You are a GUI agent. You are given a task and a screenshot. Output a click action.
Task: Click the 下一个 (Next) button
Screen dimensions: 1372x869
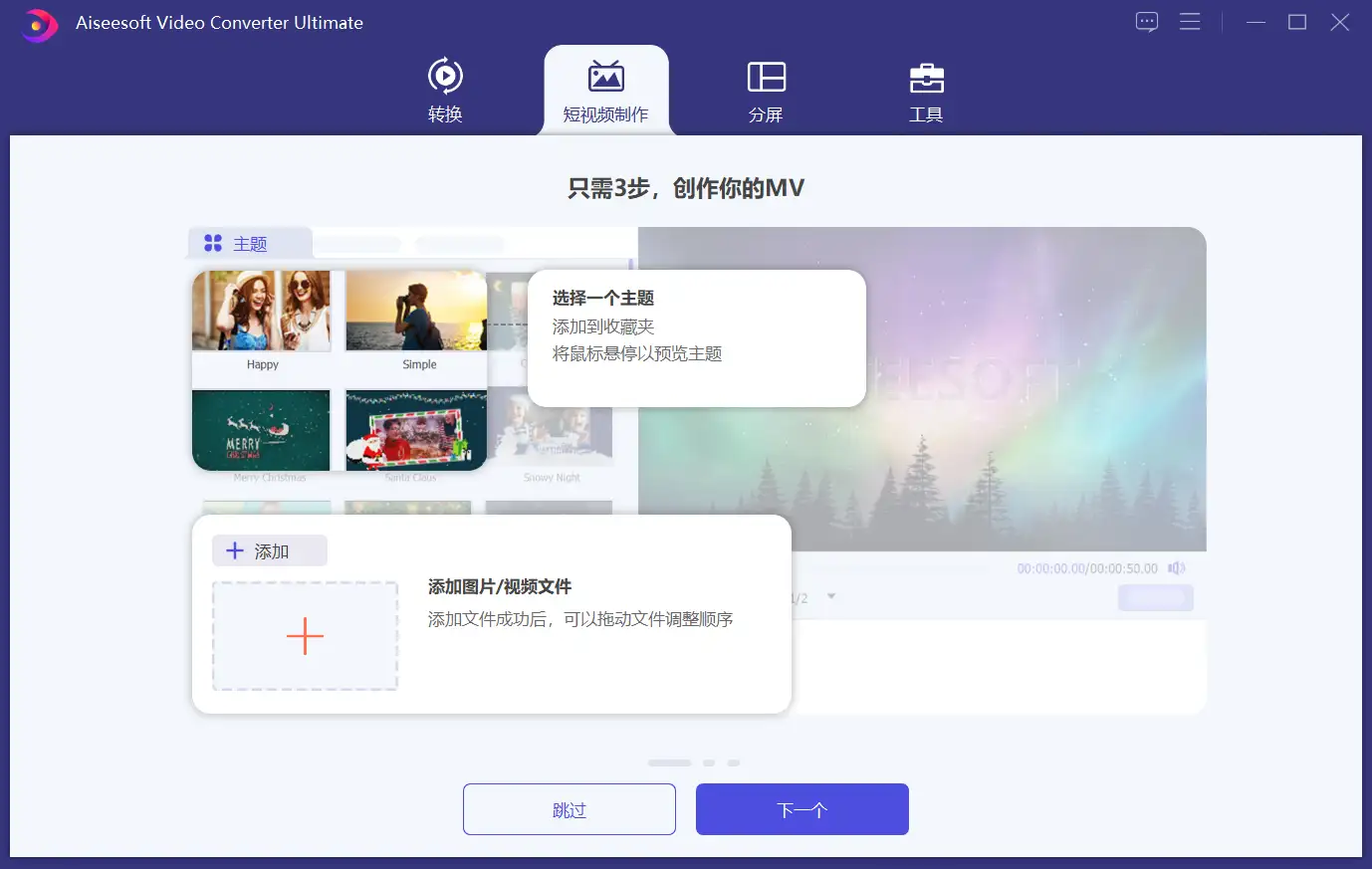pos(802,809)
